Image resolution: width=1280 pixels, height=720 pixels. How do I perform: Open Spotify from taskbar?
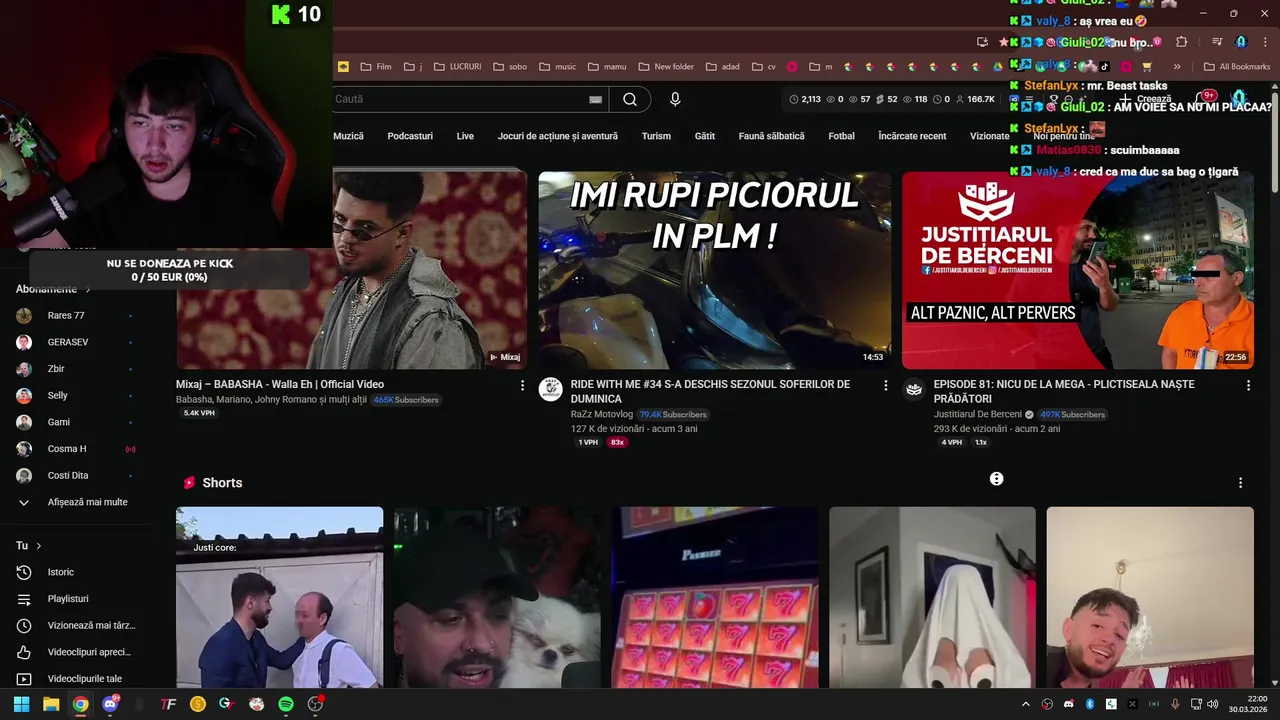click(286, 704)
